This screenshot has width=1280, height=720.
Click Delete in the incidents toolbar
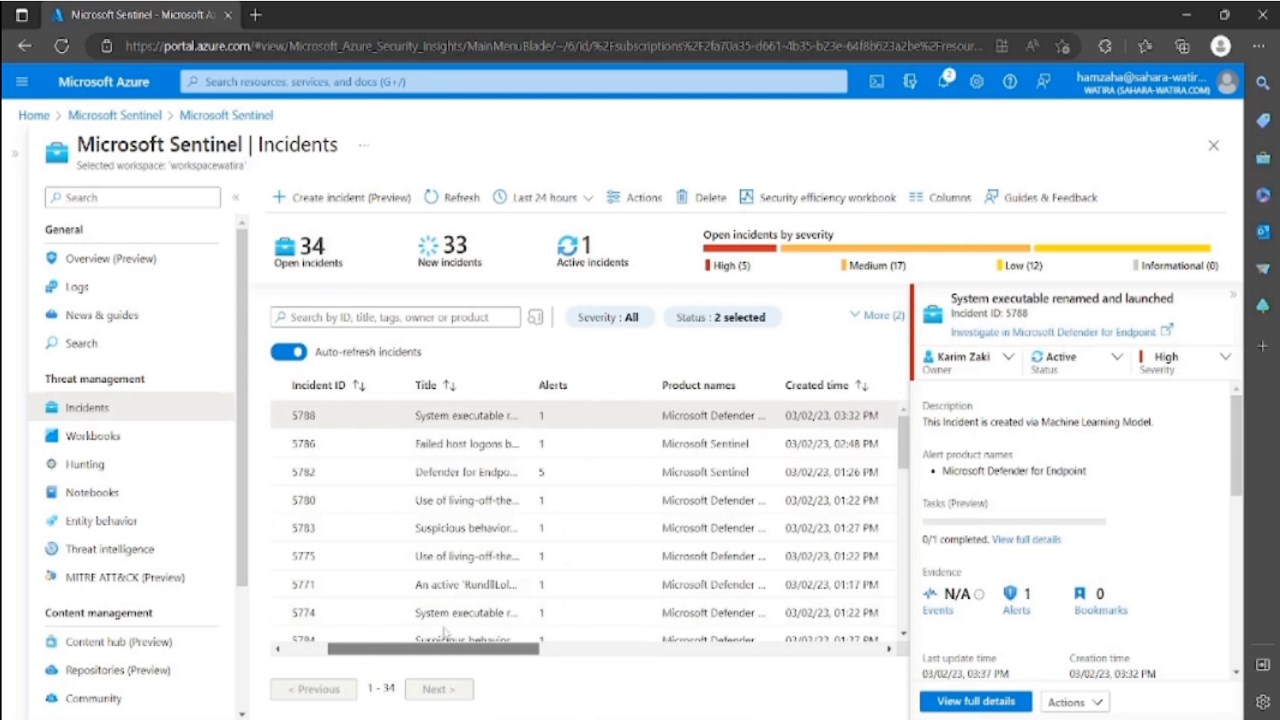(700, 198)
